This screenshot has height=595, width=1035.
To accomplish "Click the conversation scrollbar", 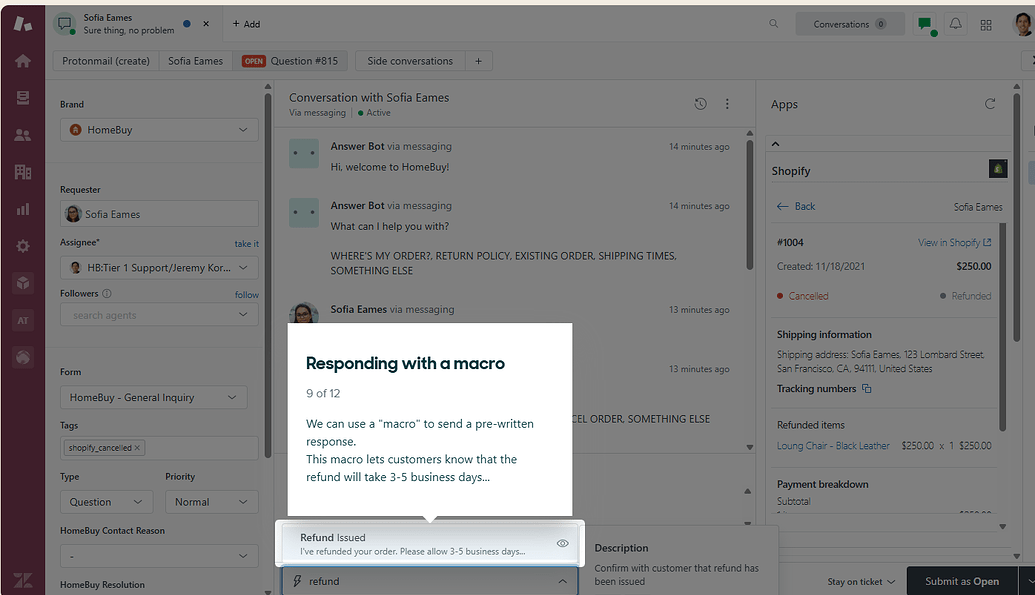I will (x=749, y=204).
